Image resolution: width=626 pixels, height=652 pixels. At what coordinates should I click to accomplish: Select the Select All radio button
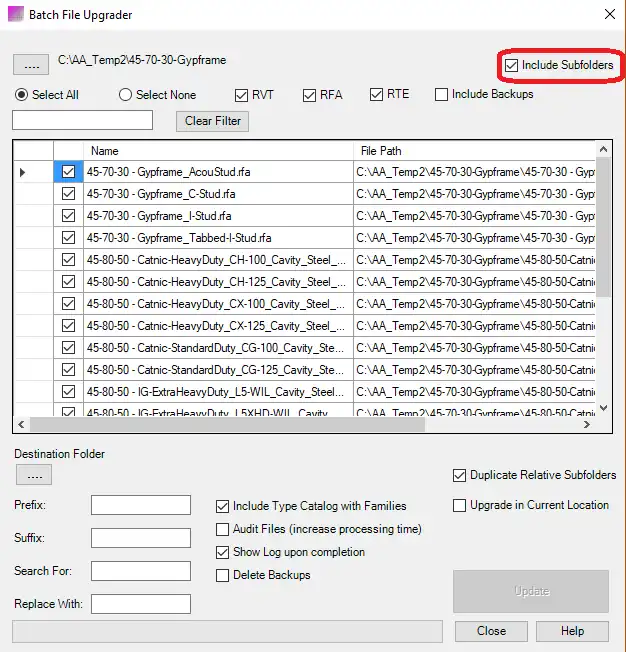tap(21, 95)
